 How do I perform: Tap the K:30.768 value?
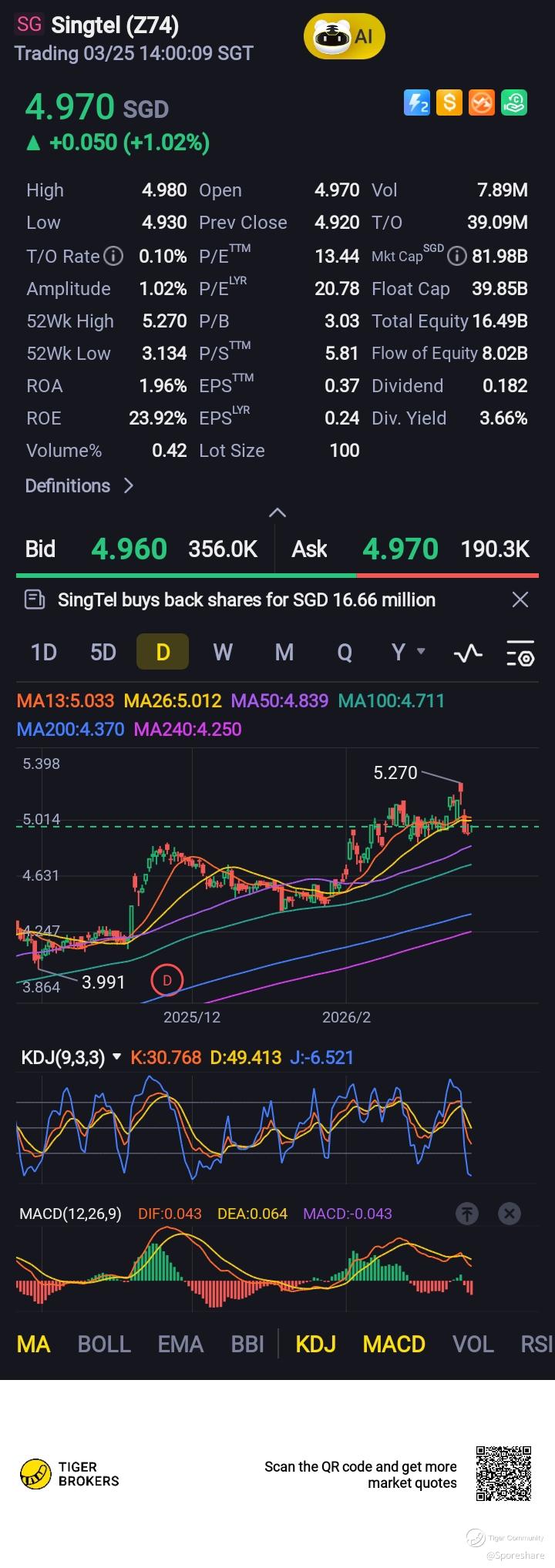tap(166, 1057)
